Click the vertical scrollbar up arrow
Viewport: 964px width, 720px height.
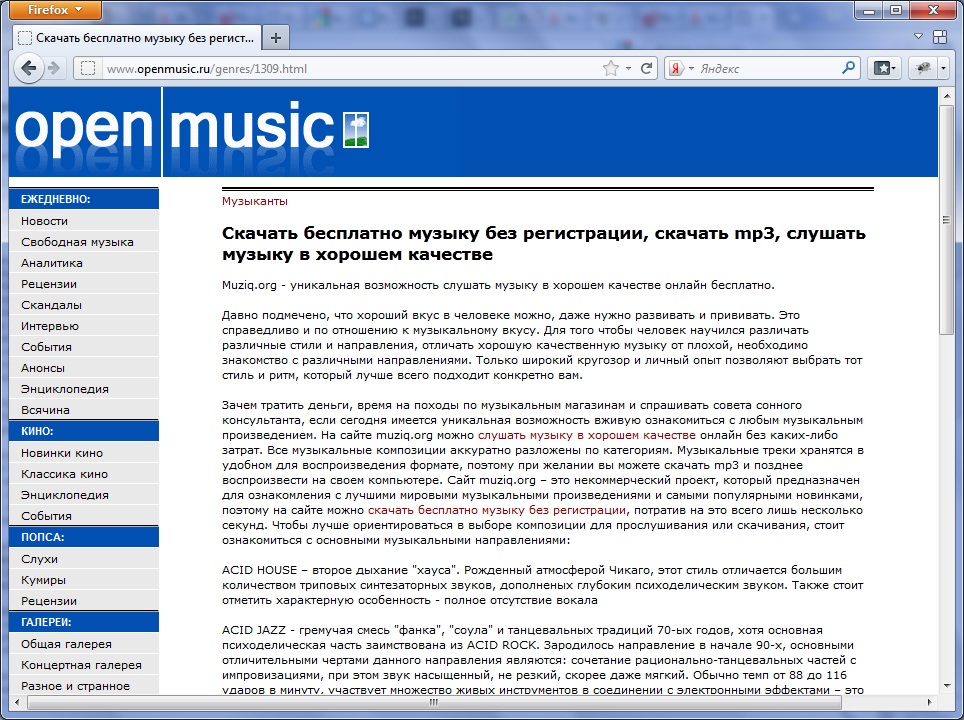(x=946, y=95)
